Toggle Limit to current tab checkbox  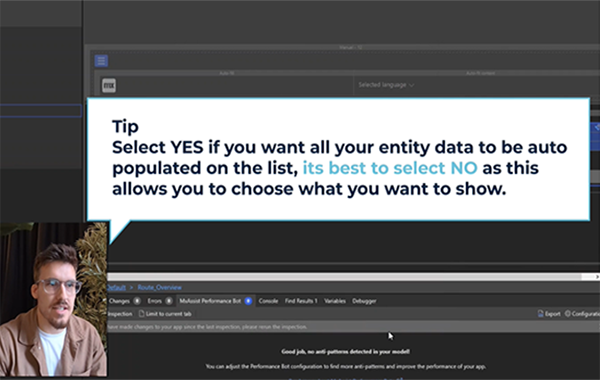click(165, 314)
